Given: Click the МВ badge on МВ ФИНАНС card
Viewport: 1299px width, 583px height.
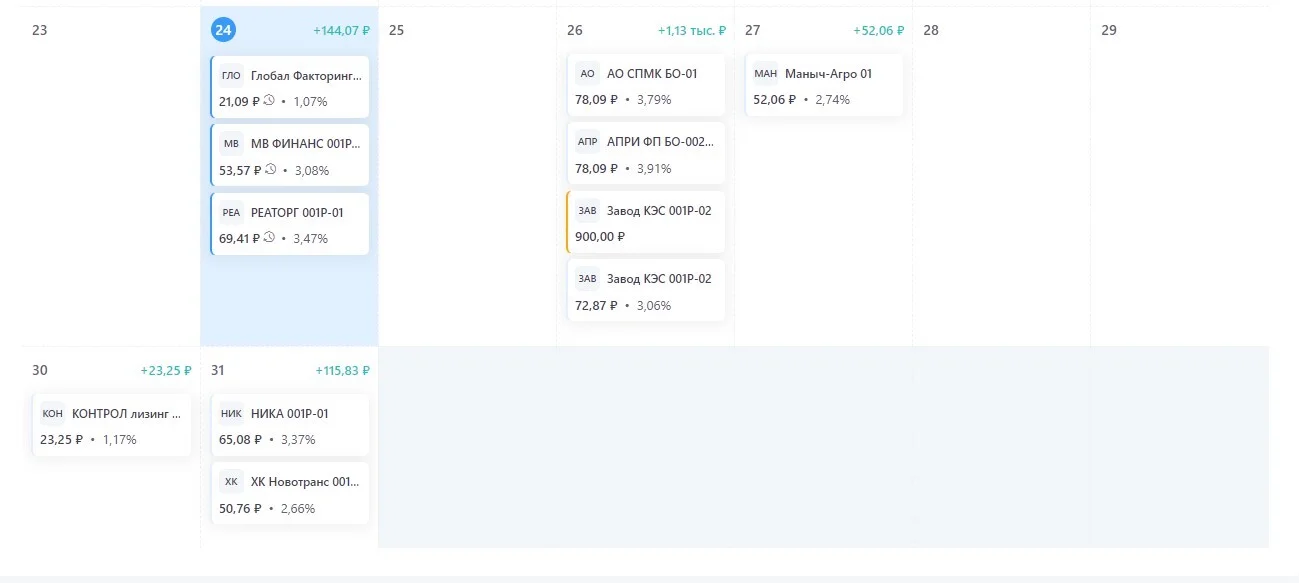Looking at the screenshot, I should 231,143.
